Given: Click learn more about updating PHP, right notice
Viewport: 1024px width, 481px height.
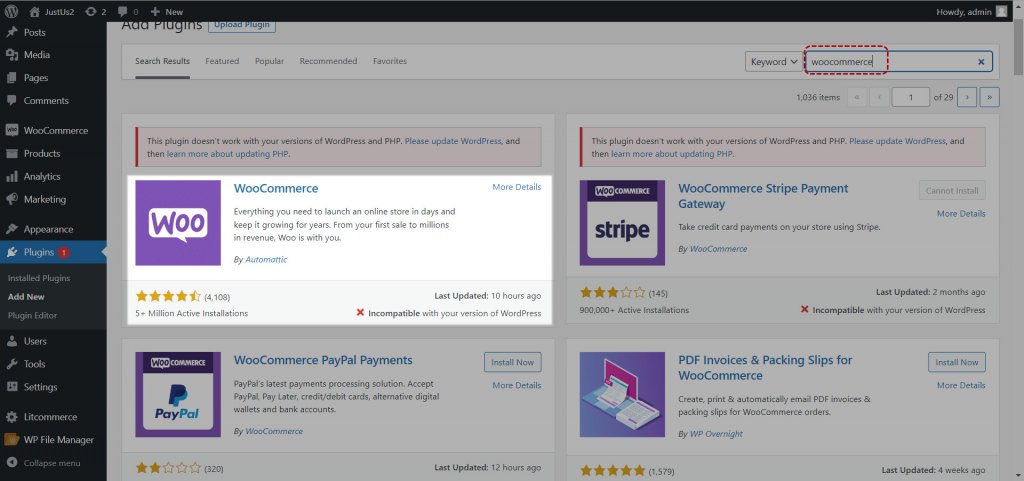Looking at the screenshot, I should point(672,154).
